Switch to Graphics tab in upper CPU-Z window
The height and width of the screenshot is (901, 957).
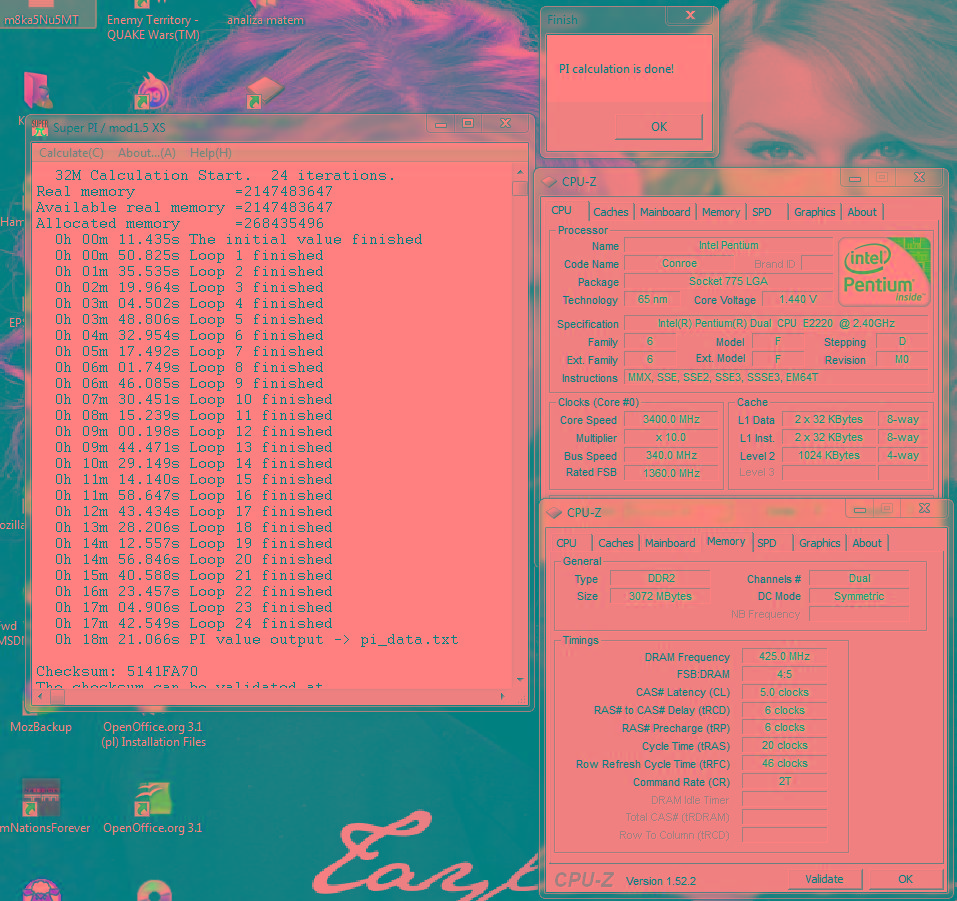(x=814, y=212)
